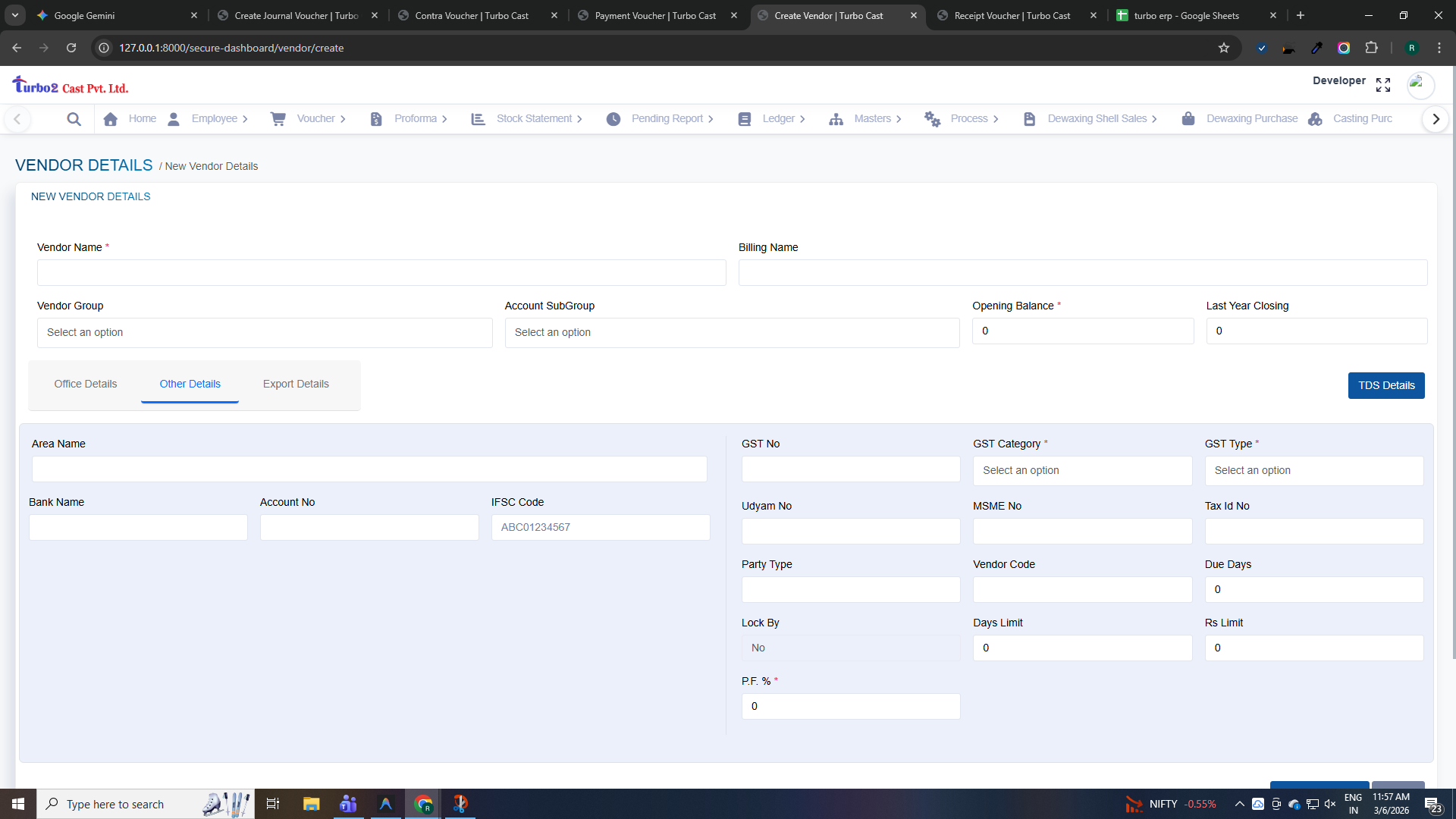Click the Process gears icon
This screenshot has height=819, width=1456.
point(932,119)
